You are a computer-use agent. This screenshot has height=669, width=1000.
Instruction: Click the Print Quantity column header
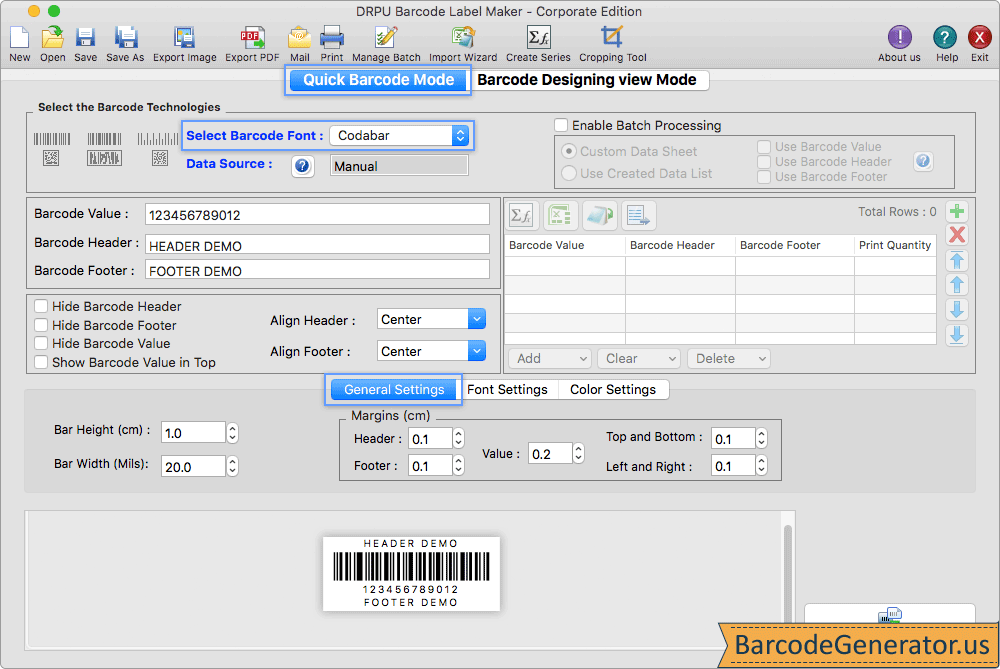coord(895,245)
